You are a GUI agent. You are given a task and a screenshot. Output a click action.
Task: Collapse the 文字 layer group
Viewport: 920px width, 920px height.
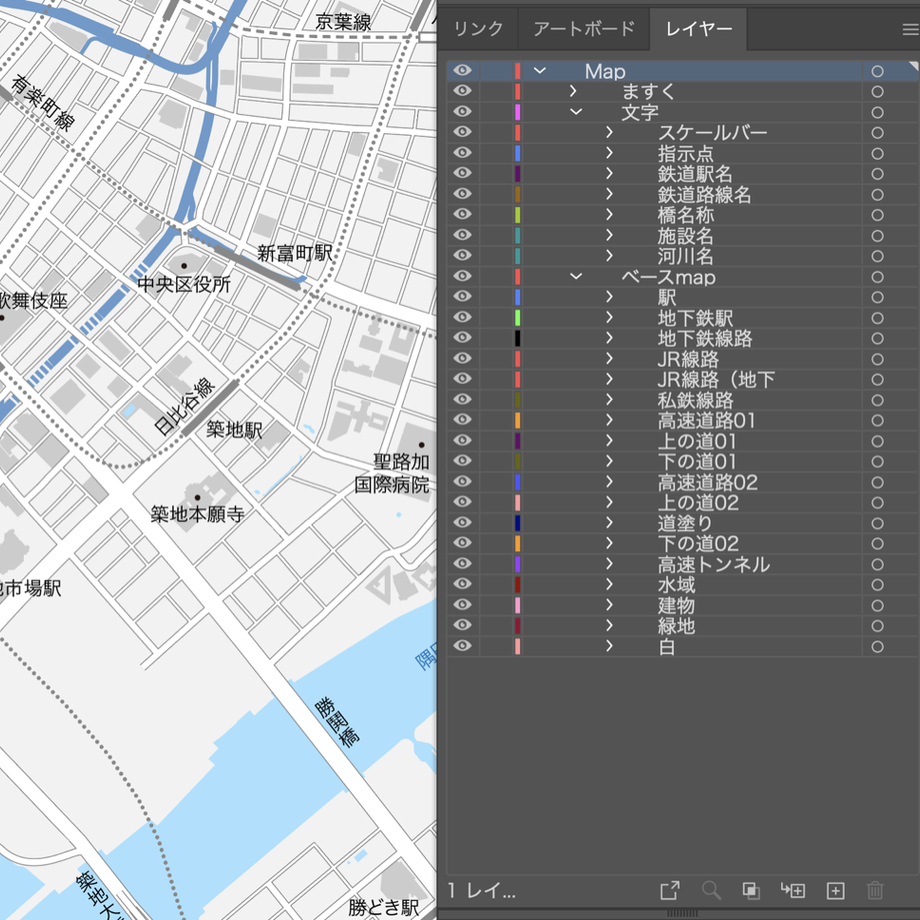[576, 112]
